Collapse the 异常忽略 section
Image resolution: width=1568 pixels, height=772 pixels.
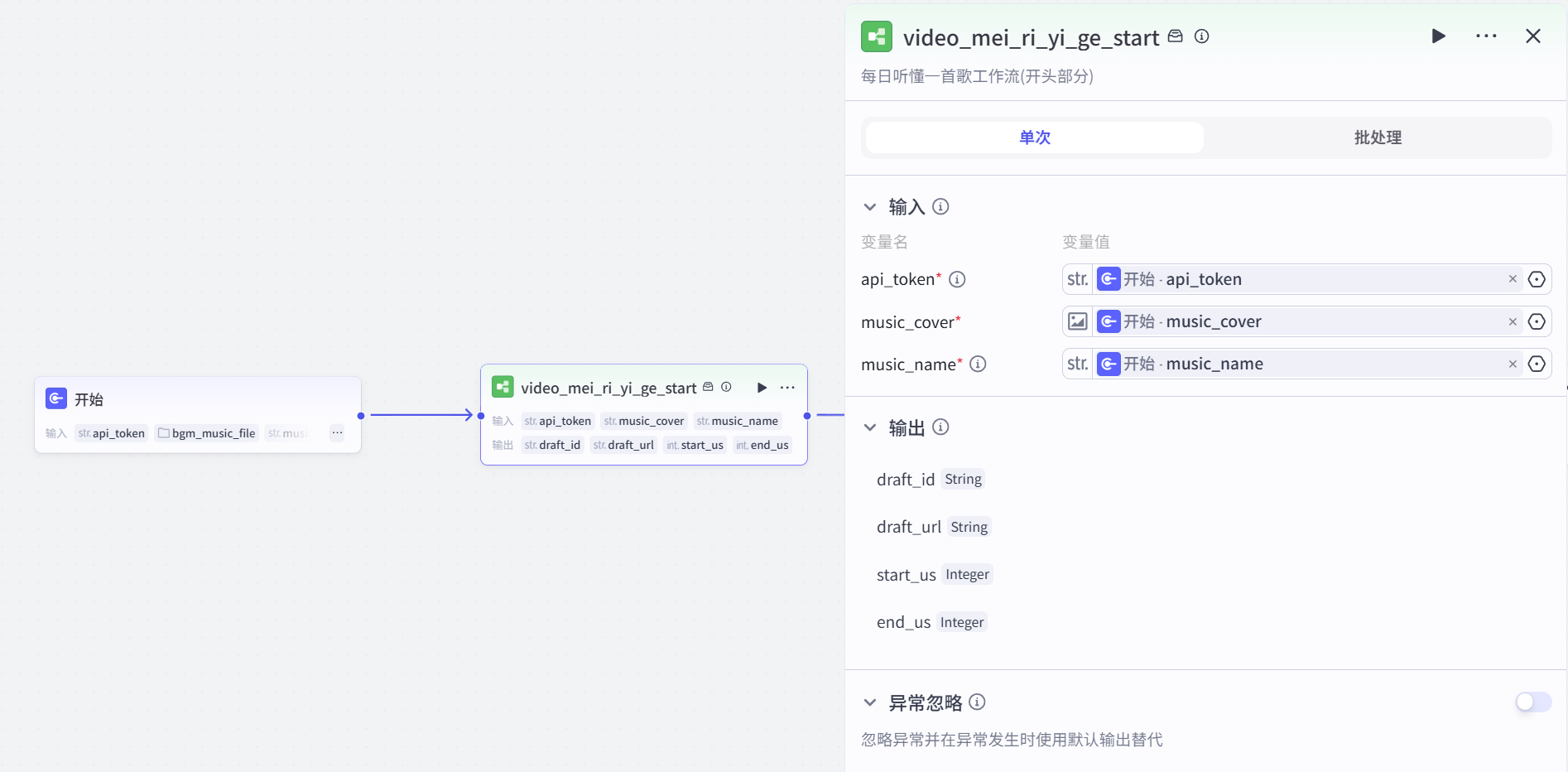[870, 702]
